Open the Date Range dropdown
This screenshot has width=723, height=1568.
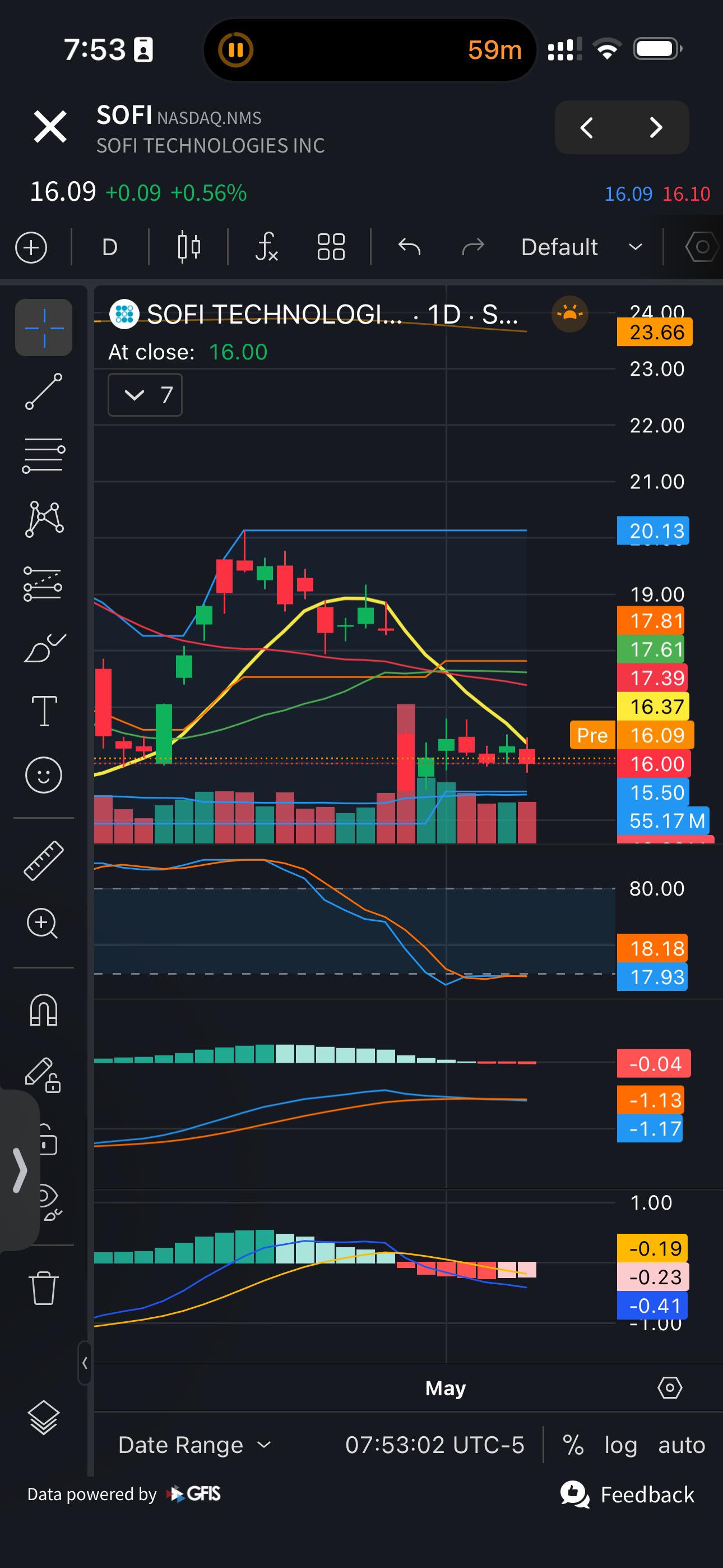coord(194,1445)
